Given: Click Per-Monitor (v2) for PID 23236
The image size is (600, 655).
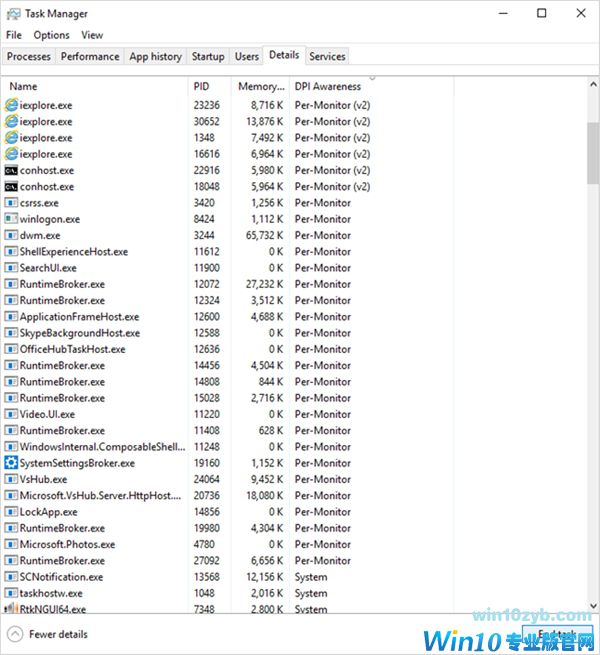Looking at the screenshot, I should (332, 105).
